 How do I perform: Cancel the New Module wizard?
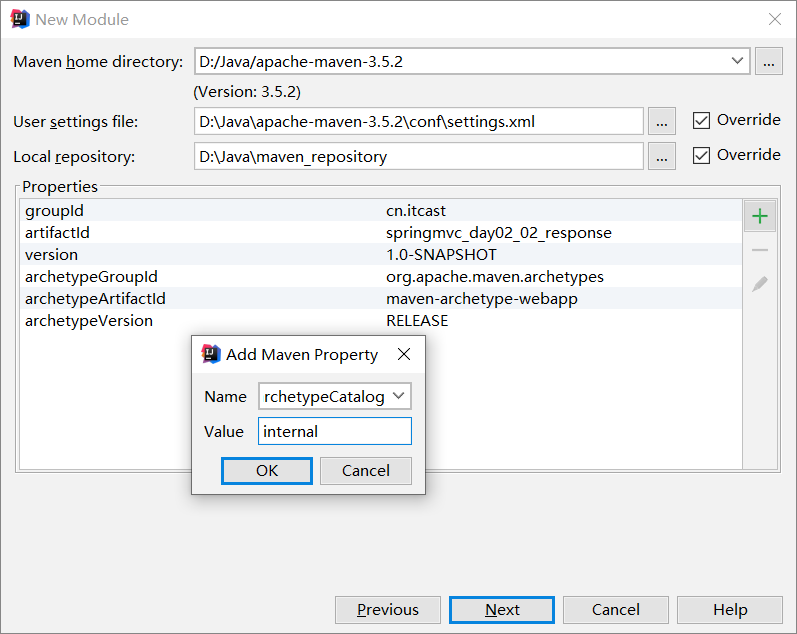616,610
